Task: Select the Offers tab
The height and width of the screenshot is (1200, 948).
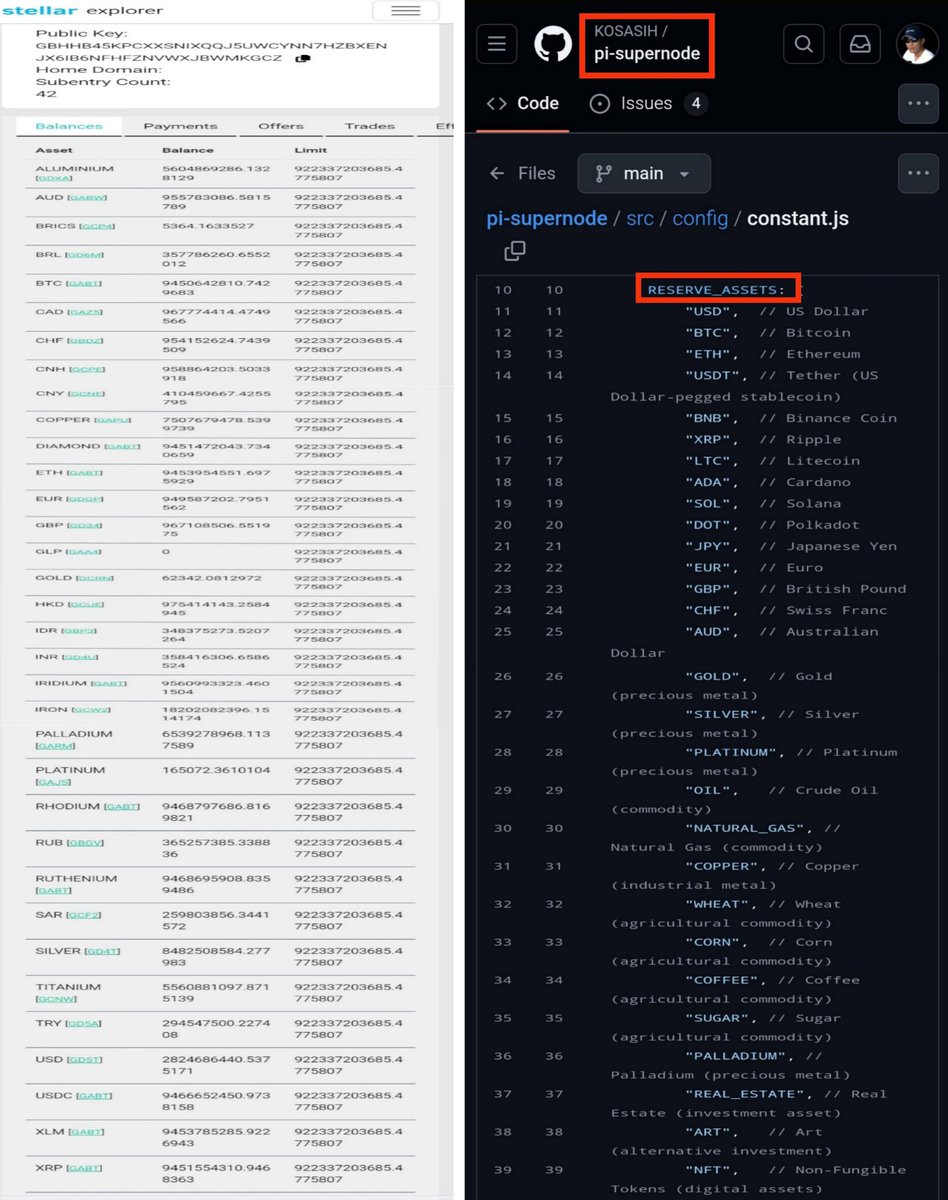Action: pos(281,126)
